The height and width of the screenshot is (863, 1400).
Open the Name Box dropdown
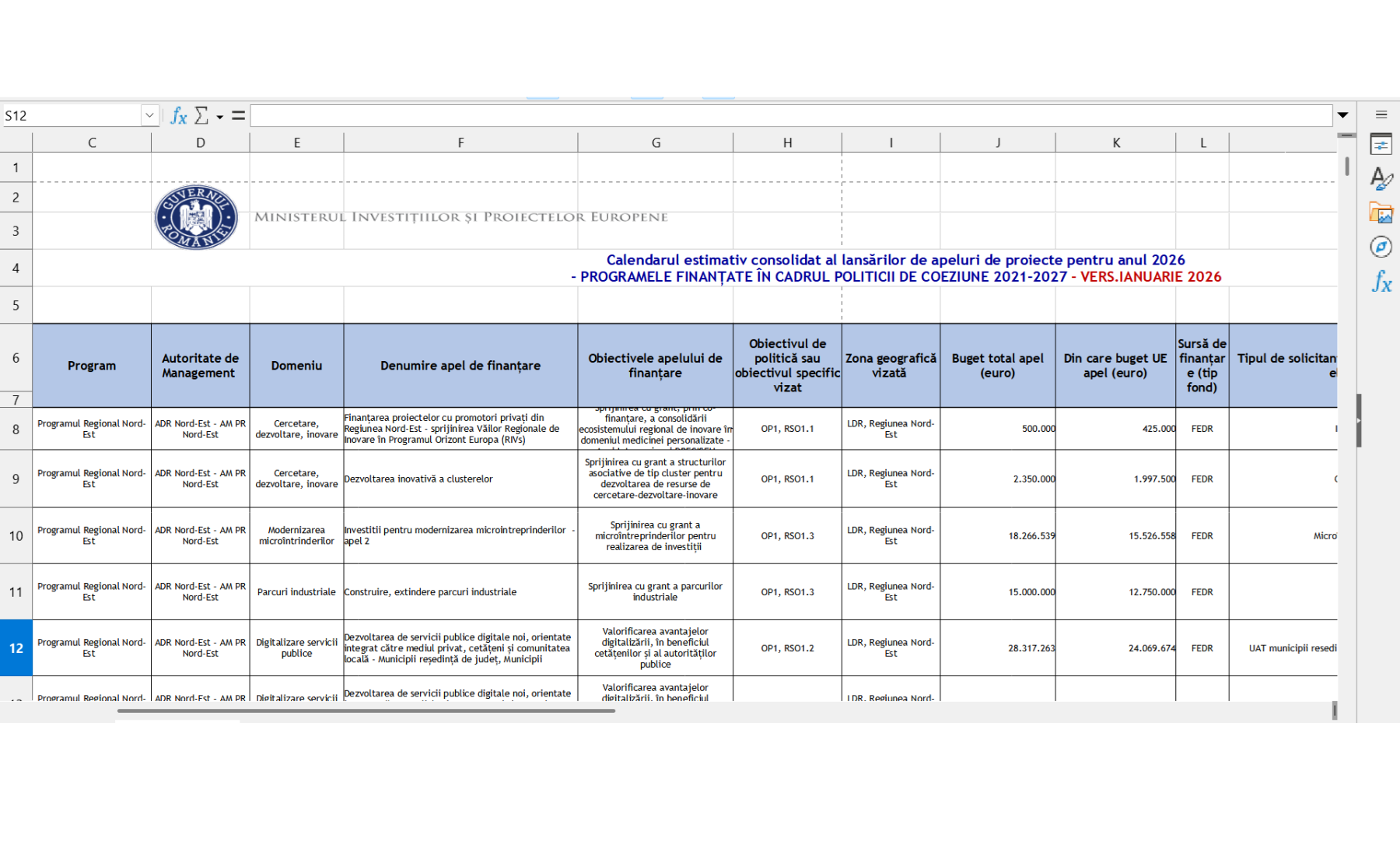149,114
